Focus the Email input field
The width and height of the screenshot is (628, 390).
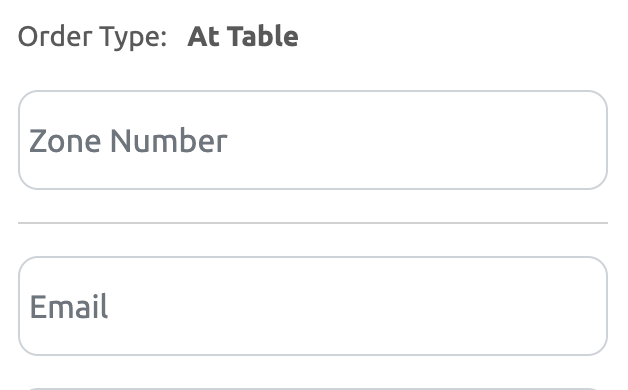point(313,306)
